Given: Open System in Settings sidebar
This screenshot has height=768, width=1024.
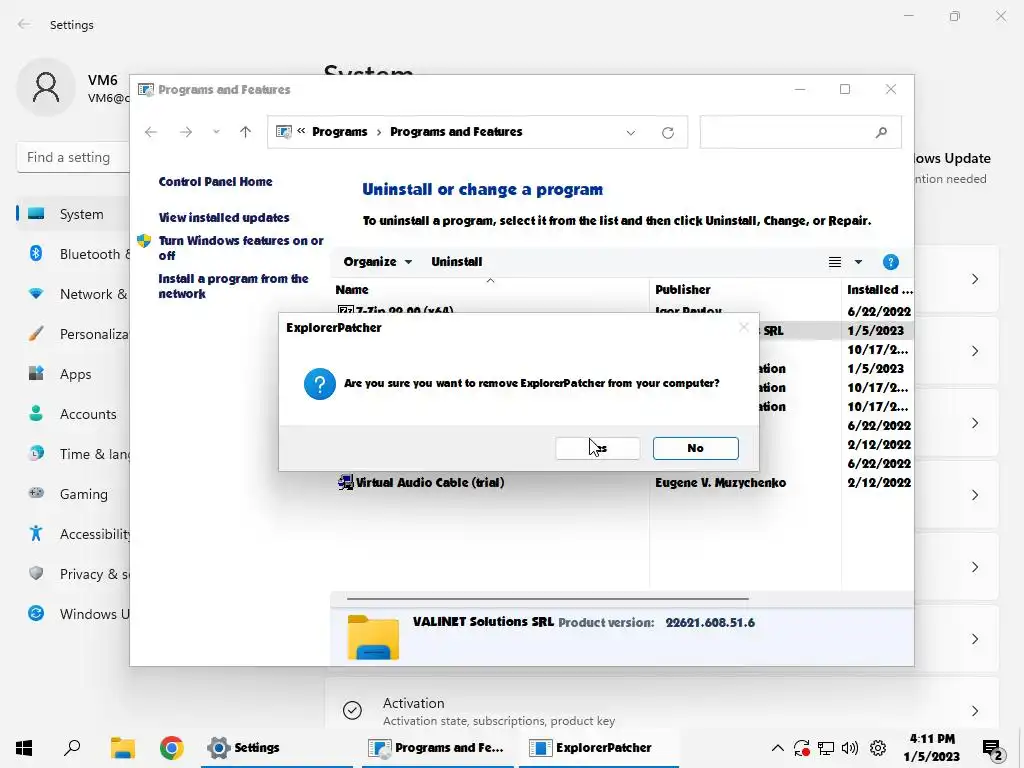Looking at the screenshot, I should [73, 214].
